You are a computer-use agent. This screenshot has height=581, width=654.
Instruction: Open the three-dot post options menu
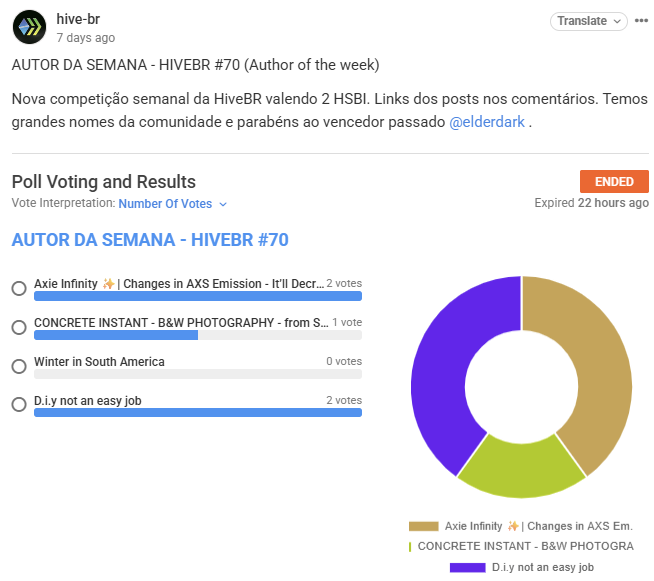coord(641,20)
